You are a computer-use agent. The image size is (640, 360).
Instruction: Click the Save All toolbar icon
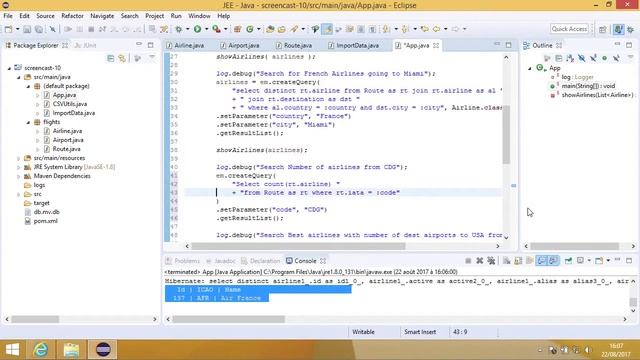click(39, 29)
